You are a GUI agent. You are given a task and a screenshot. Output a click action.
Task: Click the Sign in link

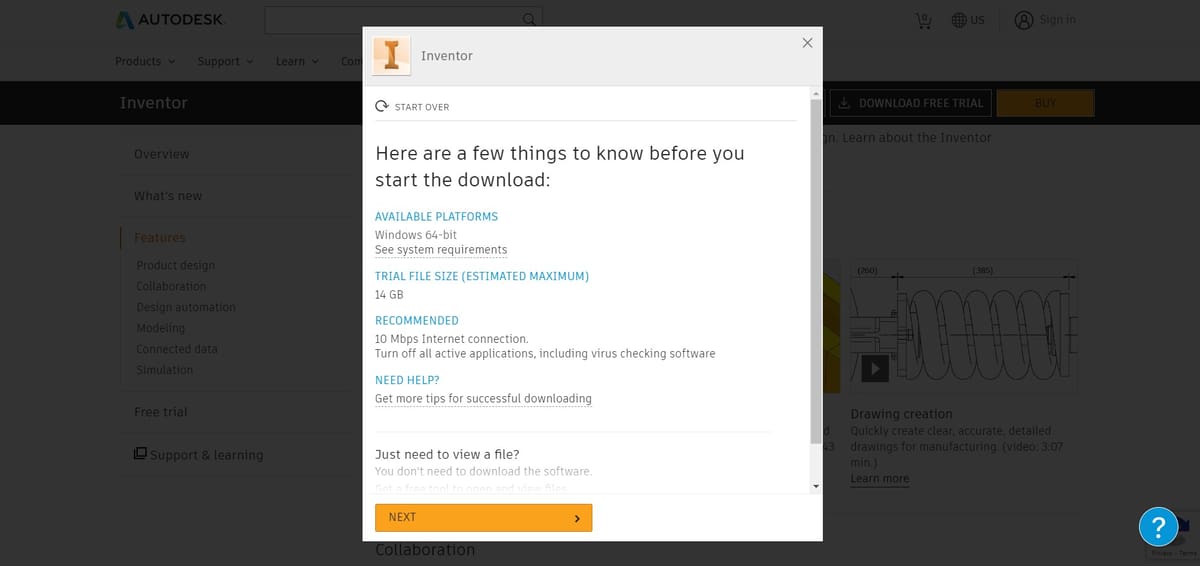[x=1057, y=20]
